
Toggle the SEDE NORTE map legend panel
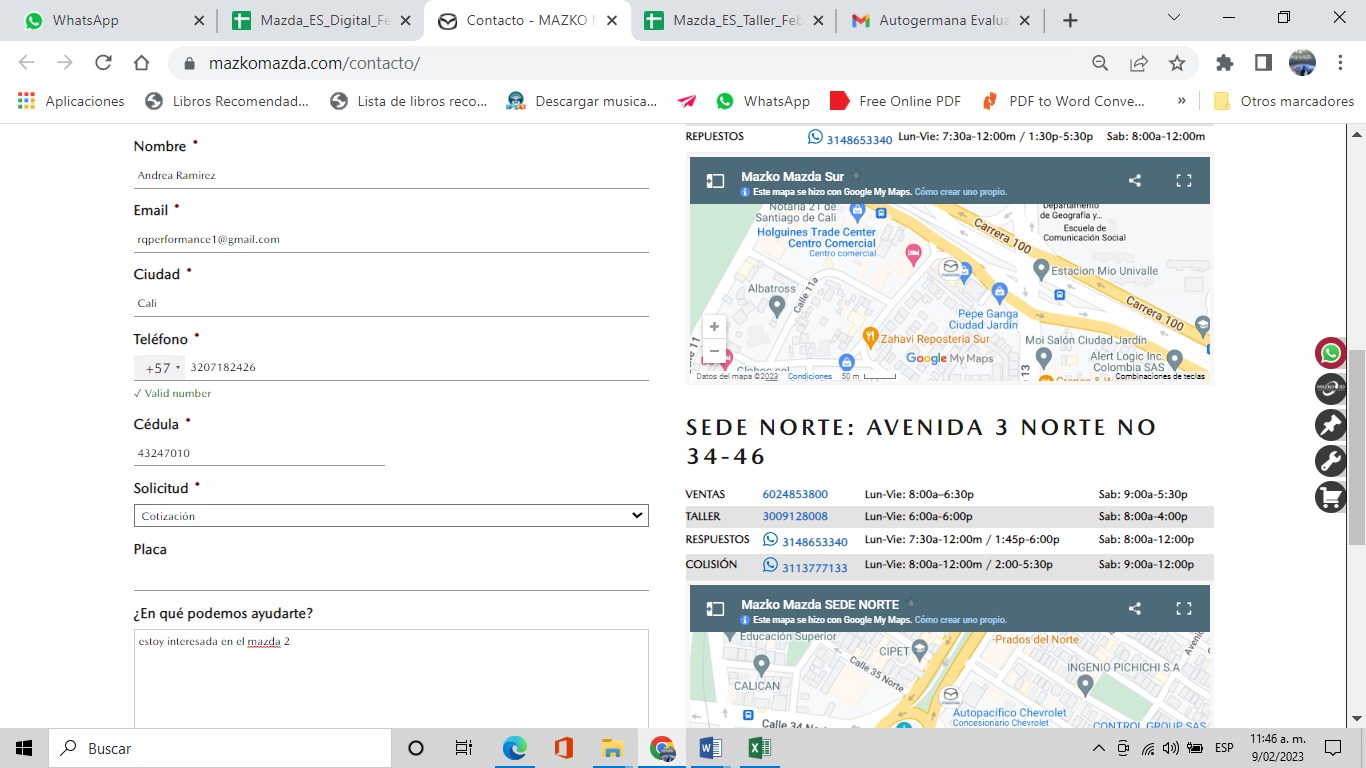pos(715,608)
